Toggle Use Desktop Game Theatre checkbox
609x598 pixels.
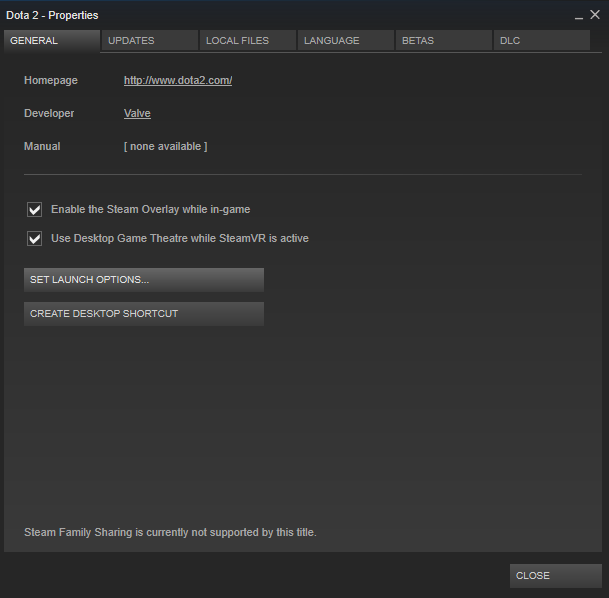(35, 238)
